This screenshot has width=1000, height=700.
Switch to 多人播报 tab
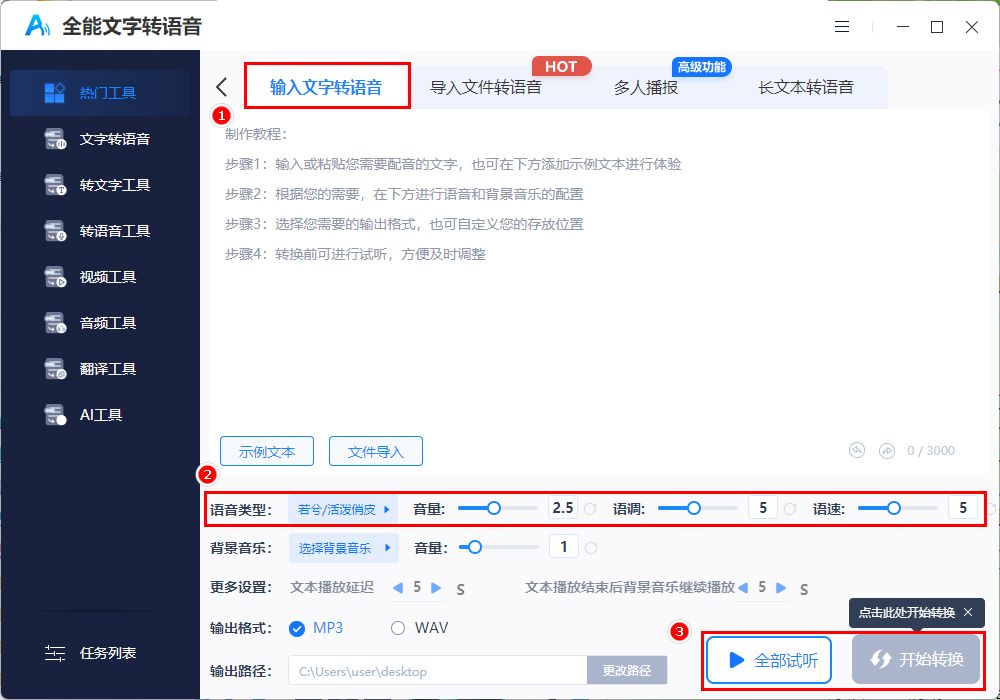645,87
